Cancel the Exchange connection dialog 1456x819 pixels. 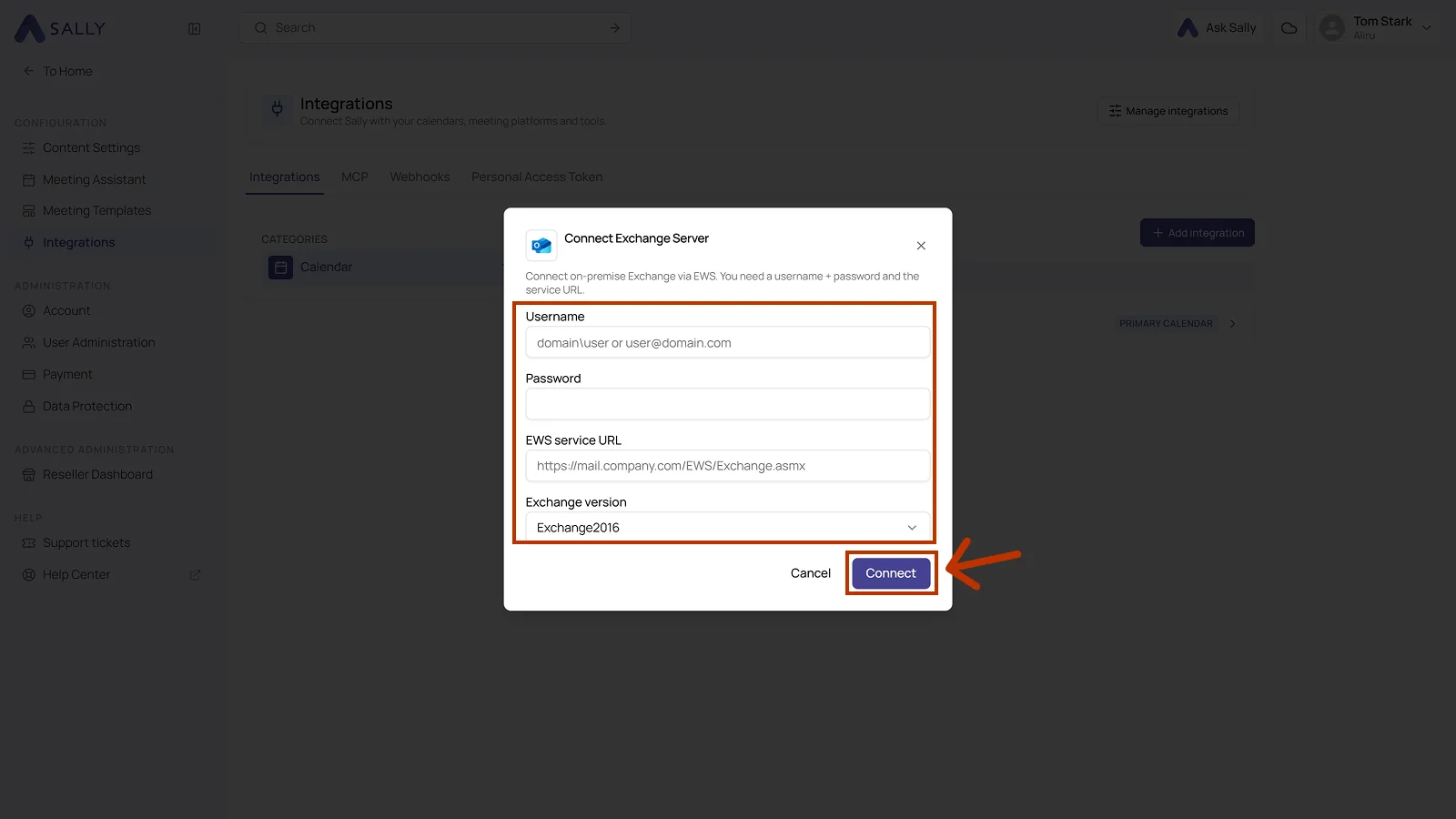tap(811, 573)
